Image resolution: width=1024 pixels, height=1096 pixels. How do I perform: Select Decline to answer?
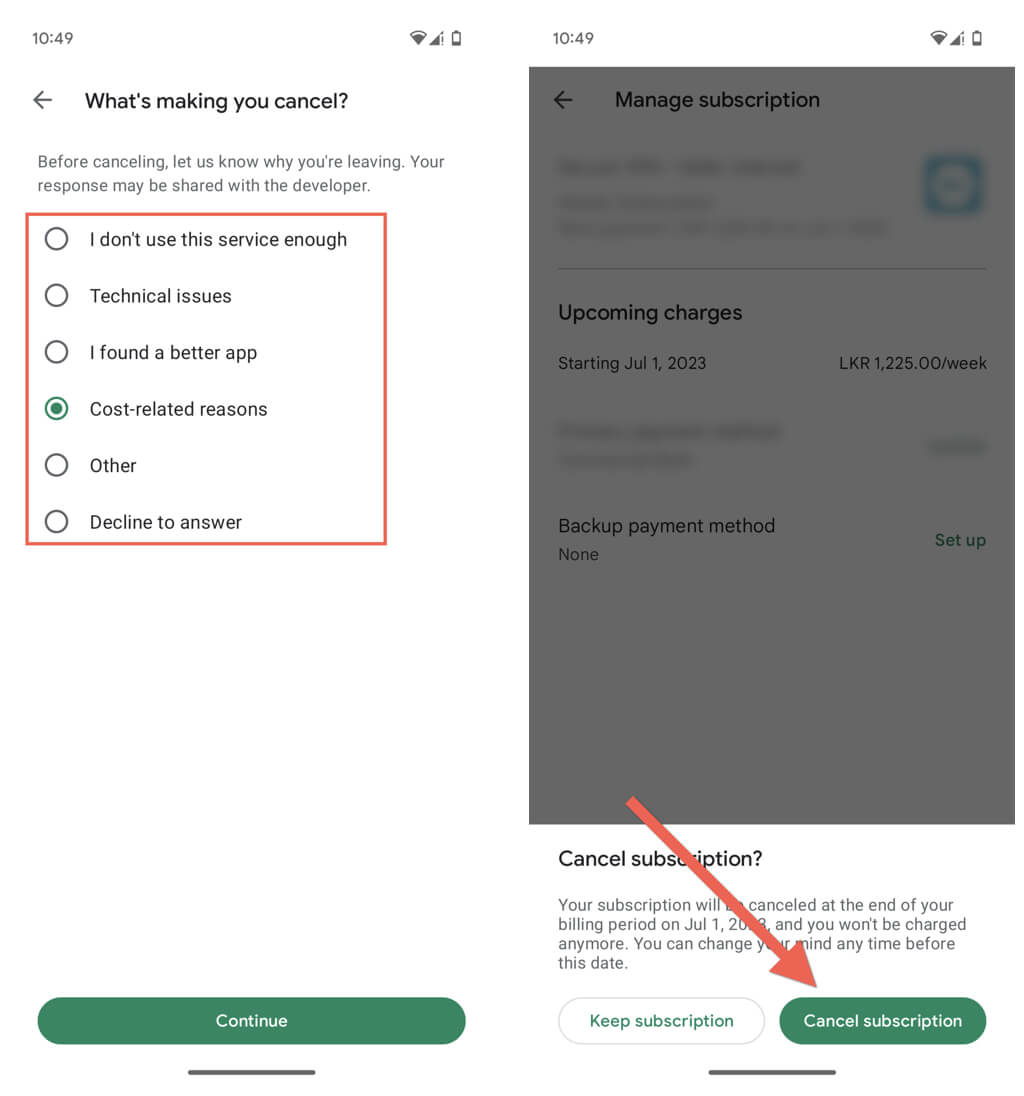tap(205, 522)
